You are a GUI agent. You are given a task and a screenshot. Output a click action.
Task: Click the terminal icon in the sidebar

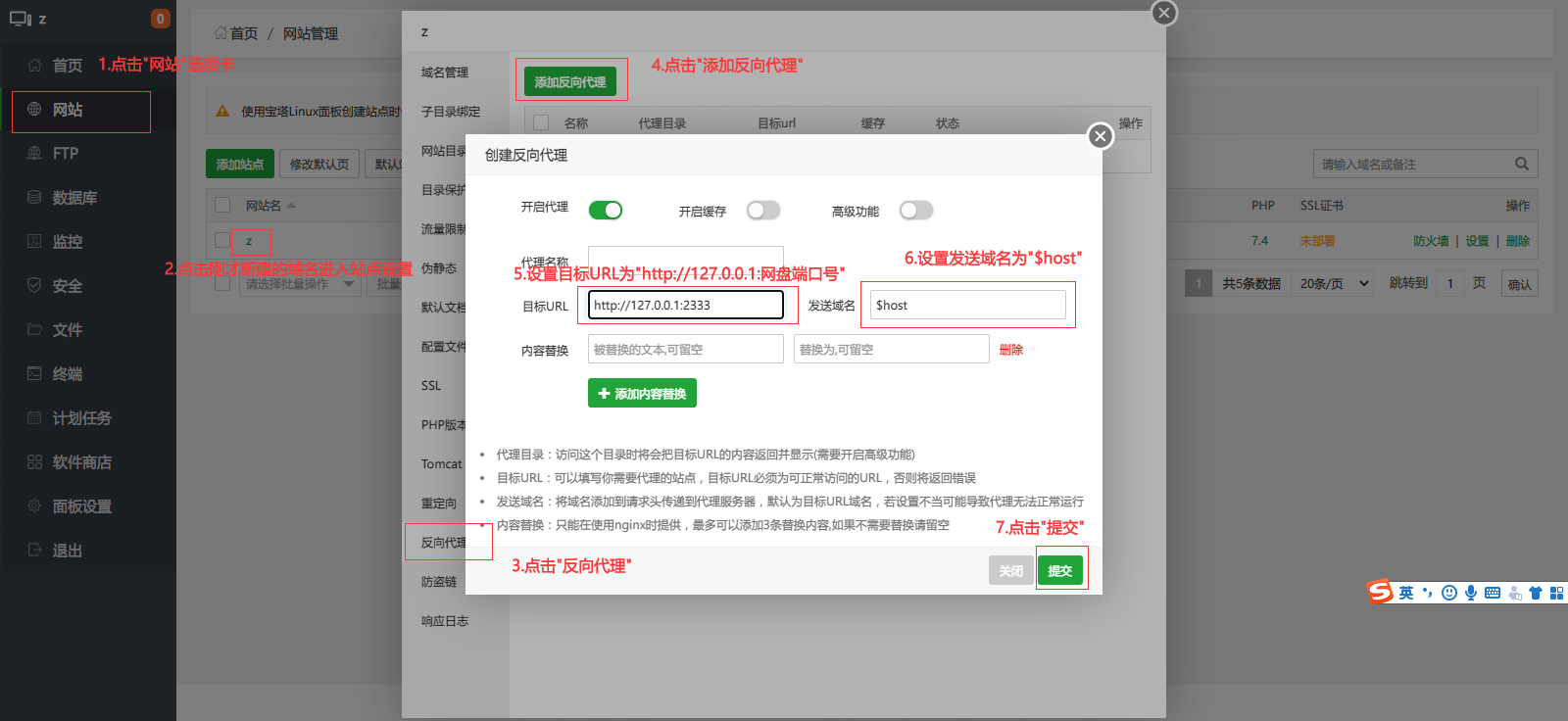coord(34,374)
